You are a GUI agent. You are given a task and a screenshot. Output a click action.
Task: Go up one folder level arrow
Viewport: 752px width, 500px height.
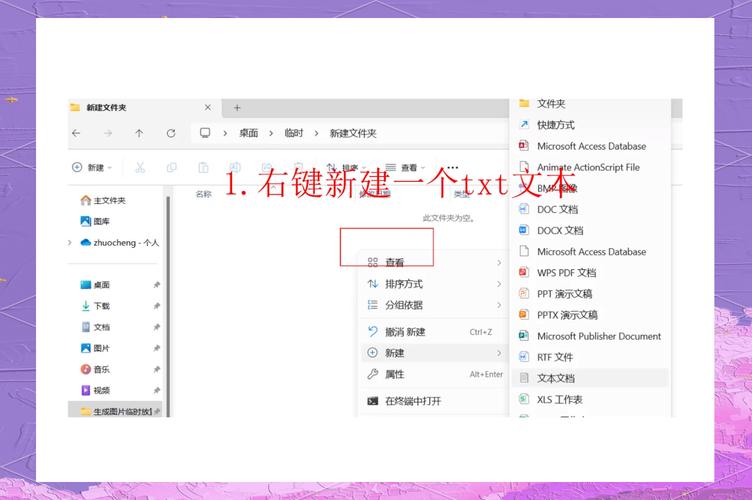(x=139, y=133)
